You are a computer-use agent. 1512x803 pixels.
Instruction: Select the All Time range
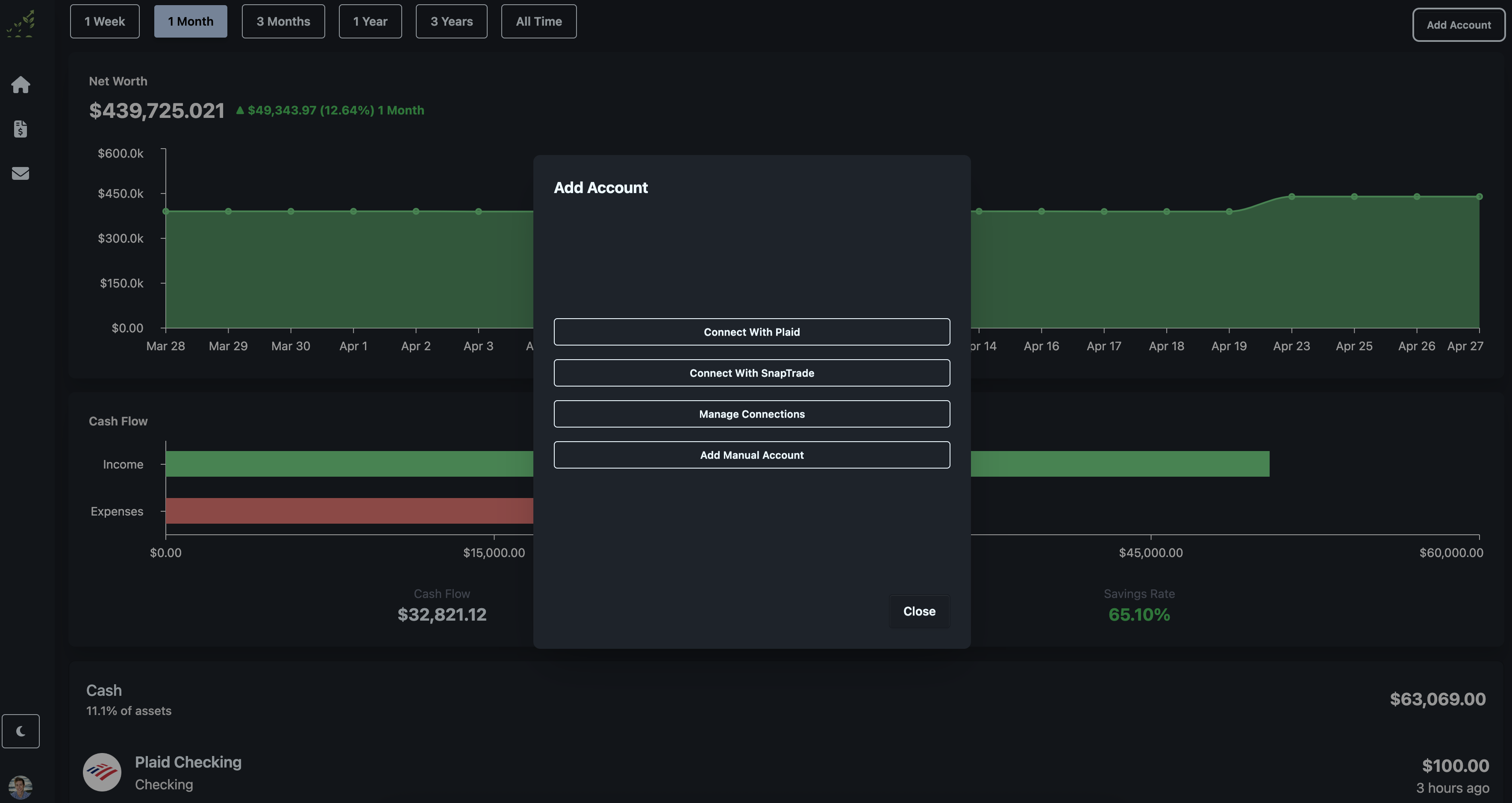pos(539,21)
